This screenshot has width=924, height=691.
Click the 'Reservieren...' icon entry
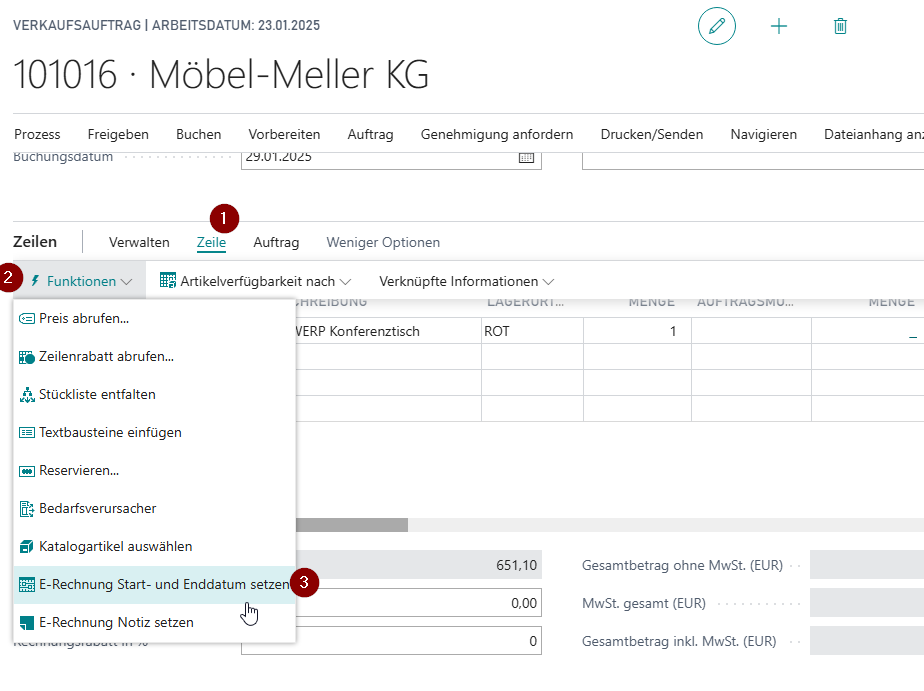point(79,470)
